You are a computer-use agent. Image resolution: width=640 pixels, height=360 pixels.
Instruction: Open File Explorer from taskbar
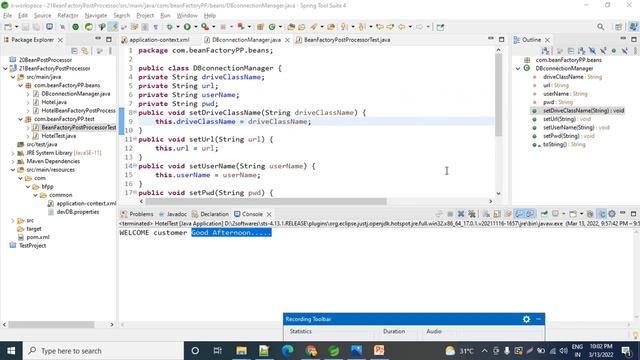click(241, 351)
